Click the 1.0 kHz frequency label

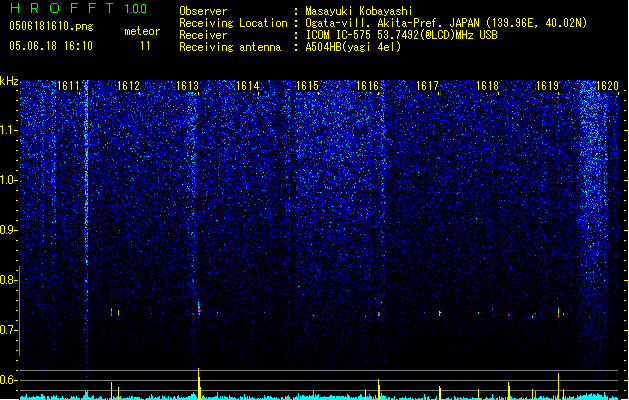tap(9, 180)
